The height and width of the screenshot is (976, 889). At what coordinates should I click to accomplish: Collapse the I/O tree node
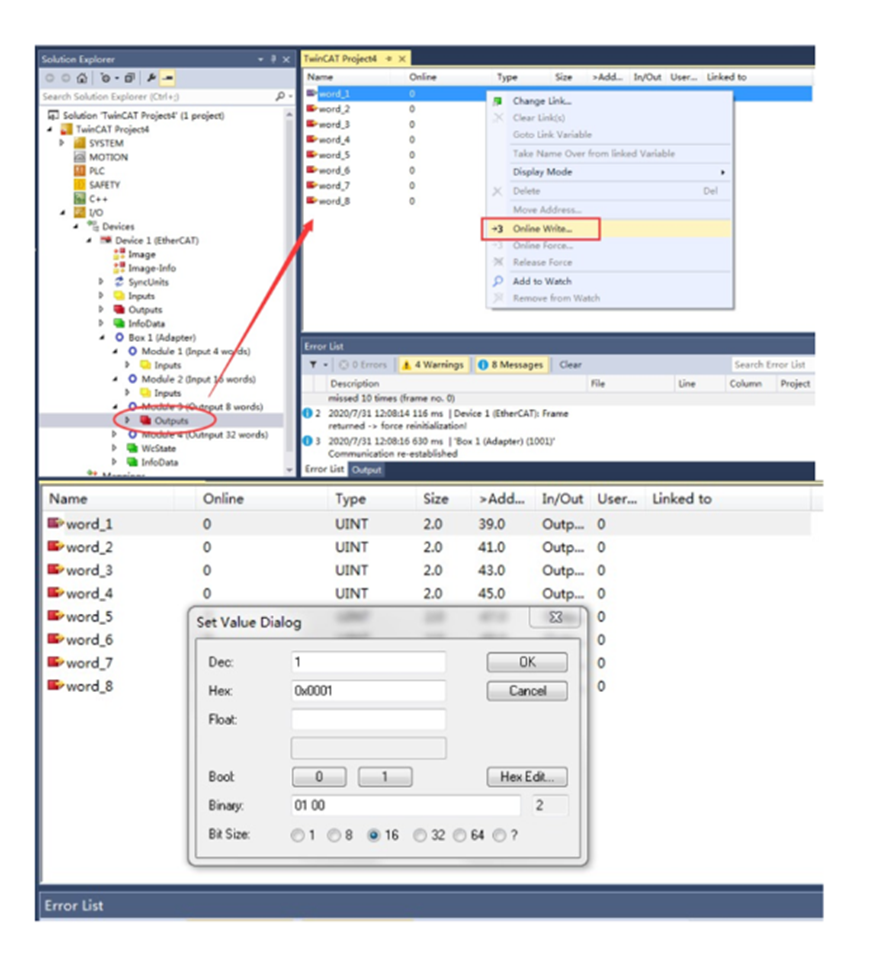pos(62,213)
